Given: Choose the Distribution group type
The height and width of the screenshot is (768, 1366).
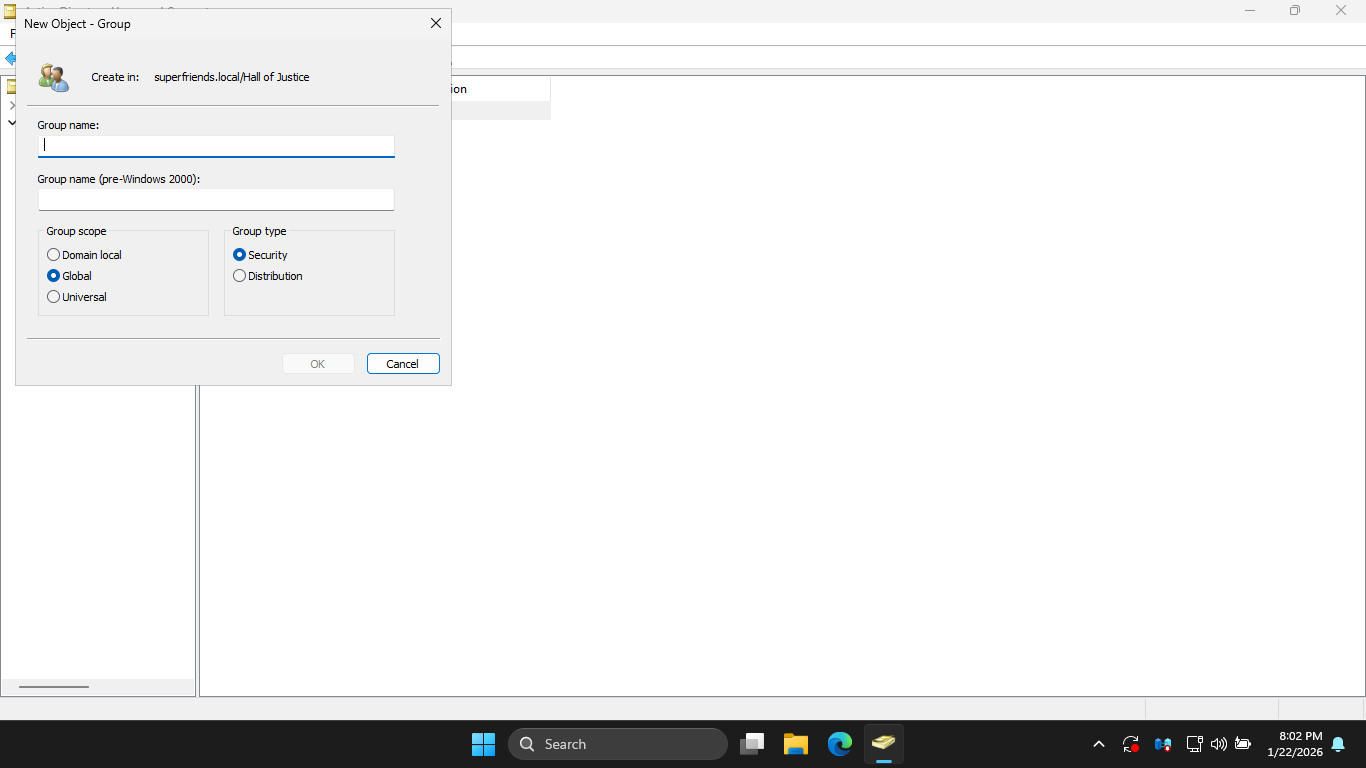Looking at the screenshot, I should 240,276.
